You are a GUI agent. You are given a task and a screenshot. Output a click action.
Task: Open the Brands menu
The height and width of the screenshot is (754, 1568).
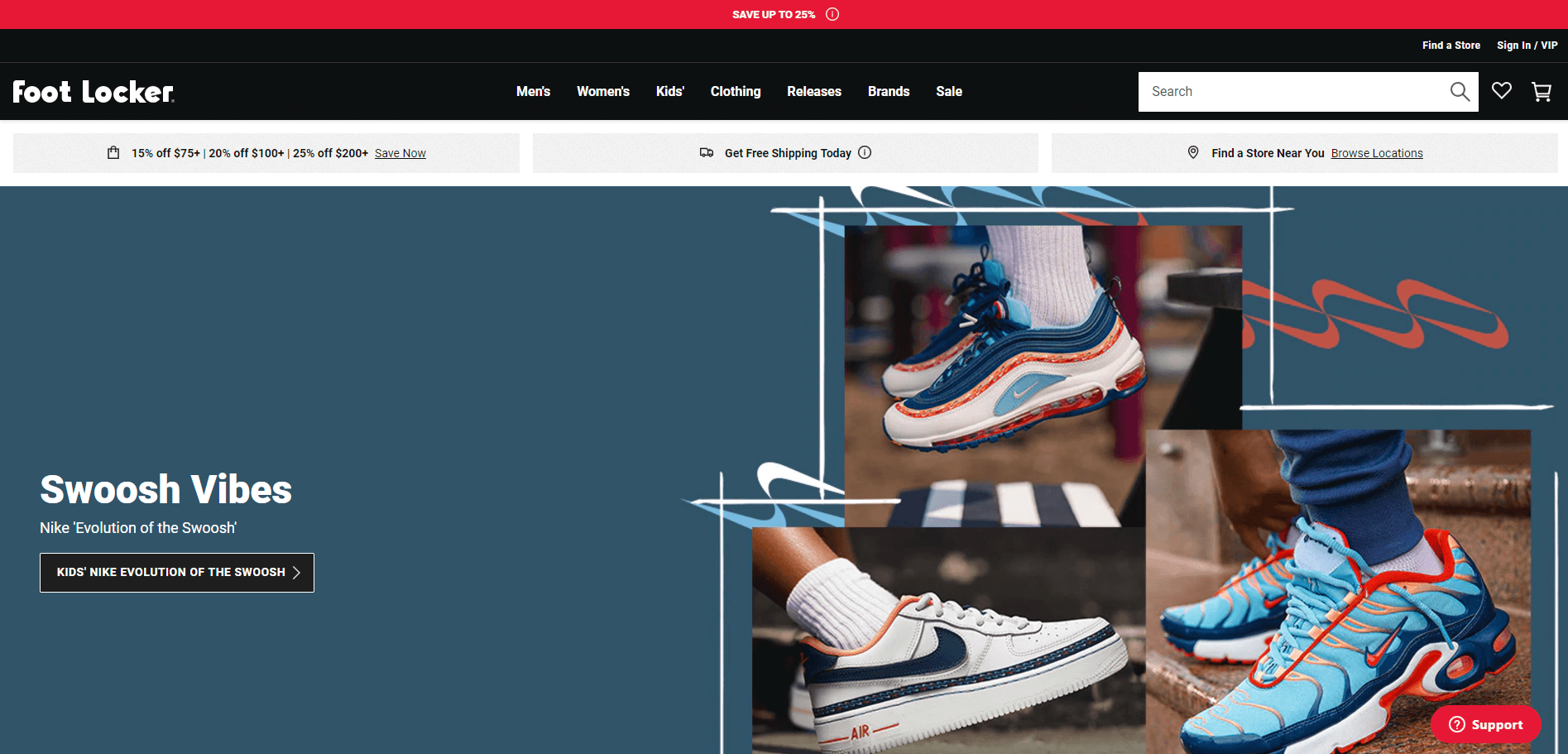(x=889, y=91)
